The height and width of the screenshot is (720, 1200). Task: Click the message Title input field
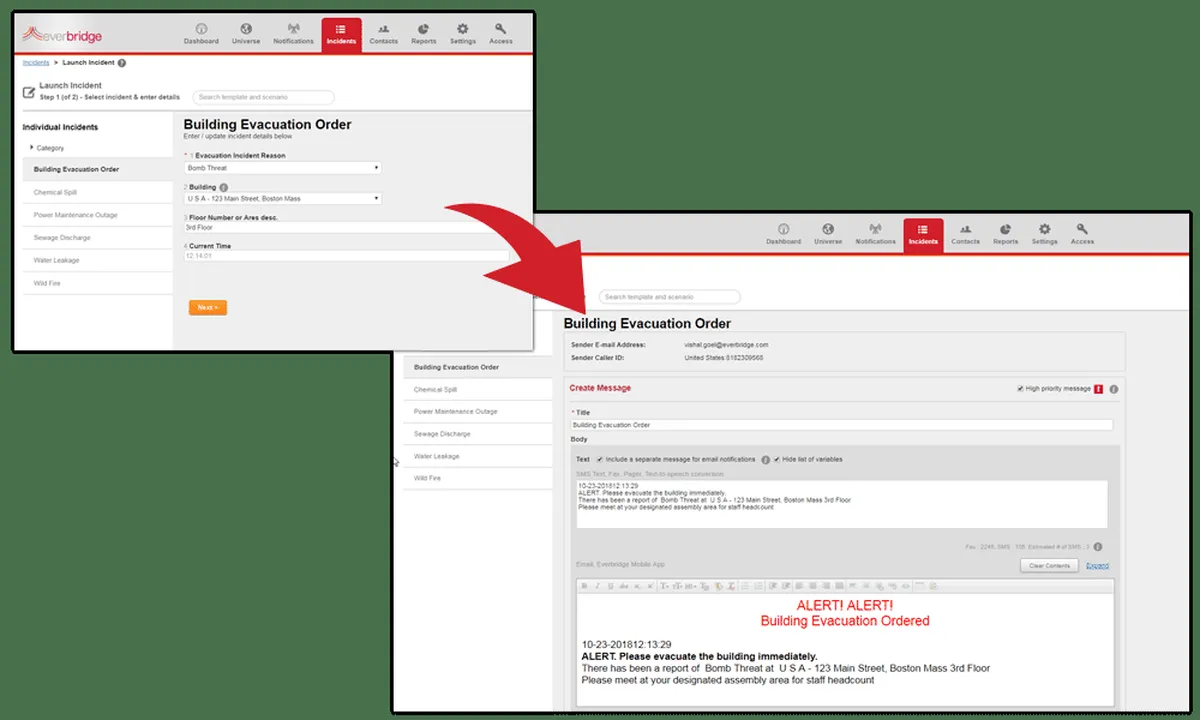click(x=842, y=425)
